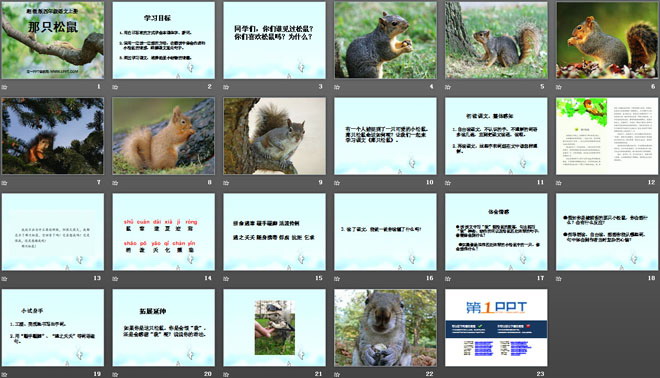Click animation star icon under slide 7
Viewport: 660px width, 378px height.
tap(5, 183)
